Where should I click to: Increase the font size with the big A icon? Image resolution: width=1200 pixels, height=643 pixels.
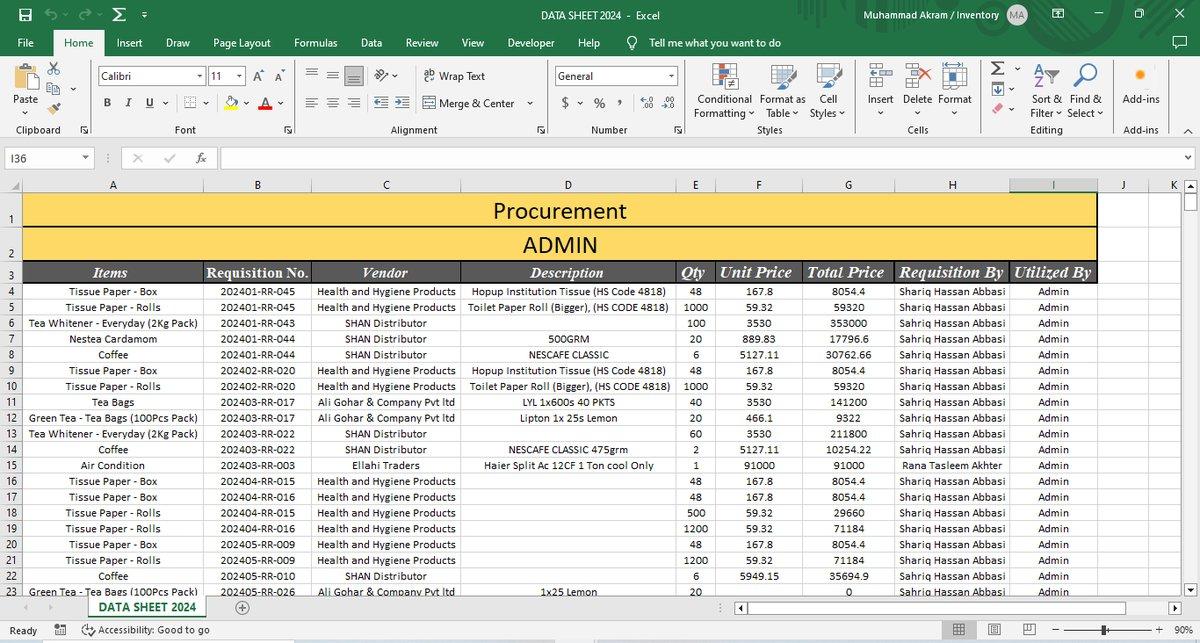pos(258,76)
